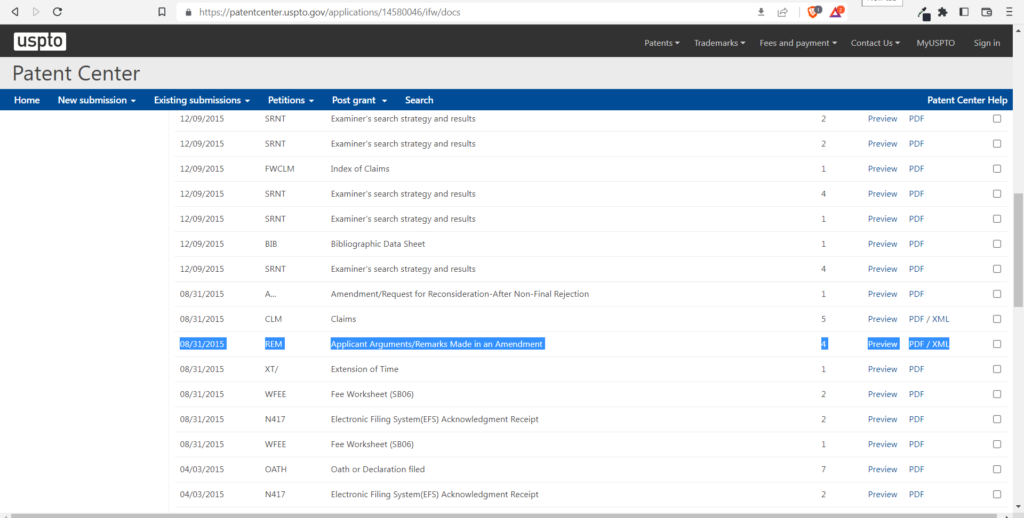Preview the Bibliographic Data Sheet document
The height and width of the screenshot is (518, 1024).
882,244
